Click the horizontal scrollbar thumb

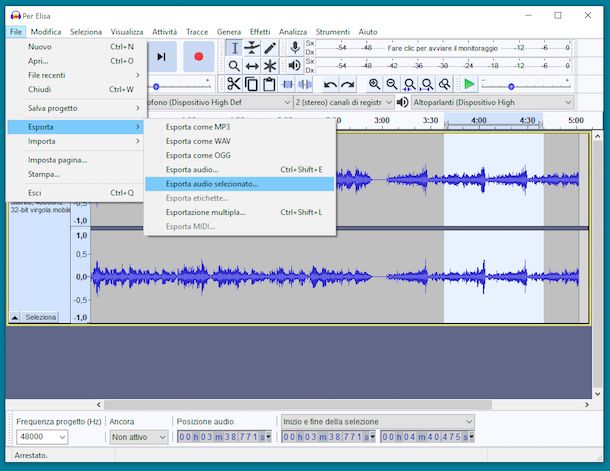298,405
